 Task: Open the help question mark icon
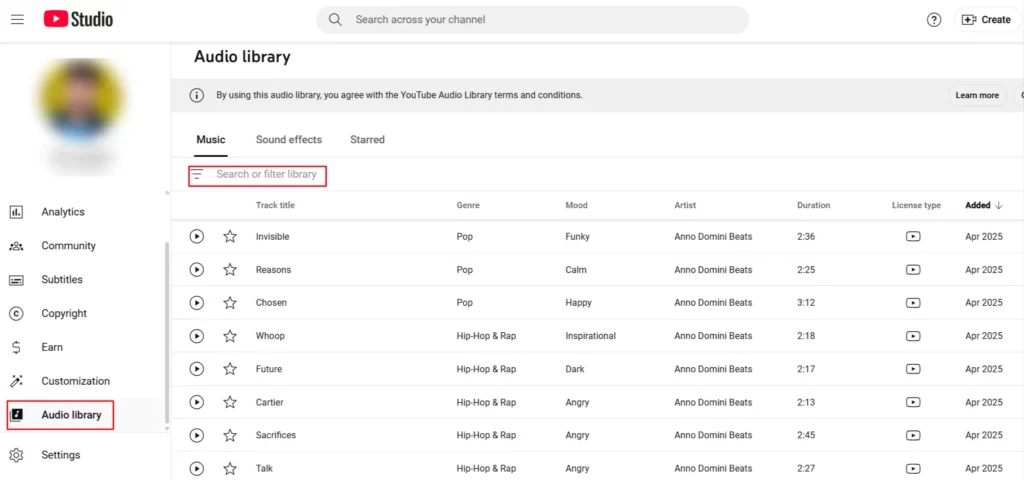[934, 20]
